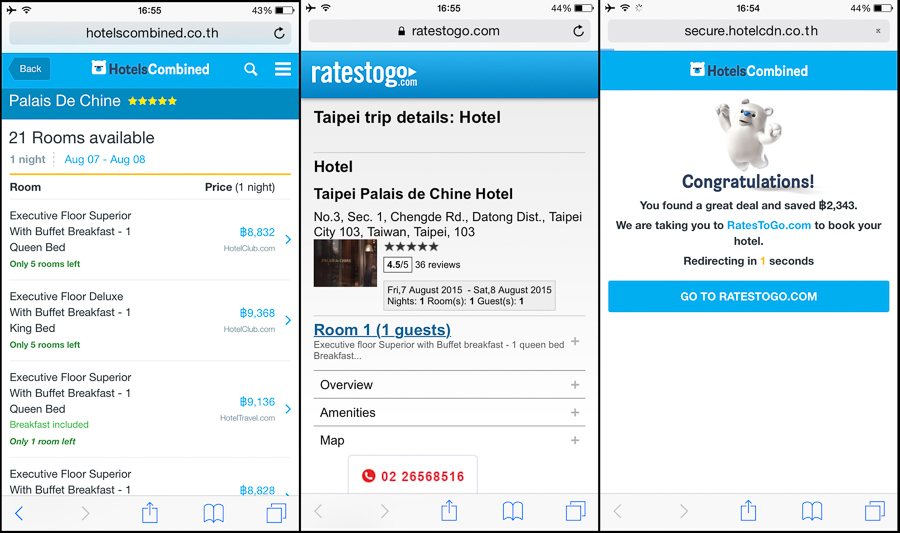Viewport: 900px width, 533px height.
Task: Tap the Aug 07 - Aug 08 date range
Action: click(105, 159)
